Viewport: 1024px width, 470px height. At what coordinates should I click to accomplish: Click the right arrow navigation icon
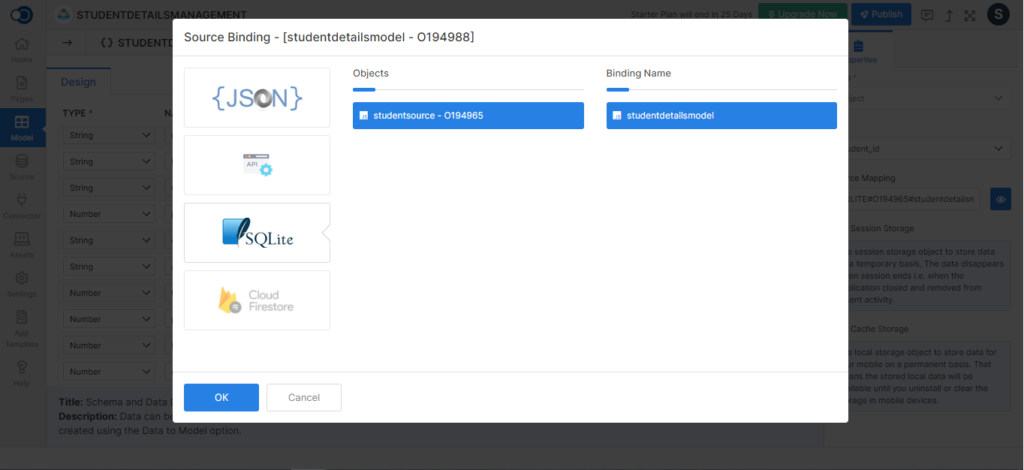click(67, 42)
